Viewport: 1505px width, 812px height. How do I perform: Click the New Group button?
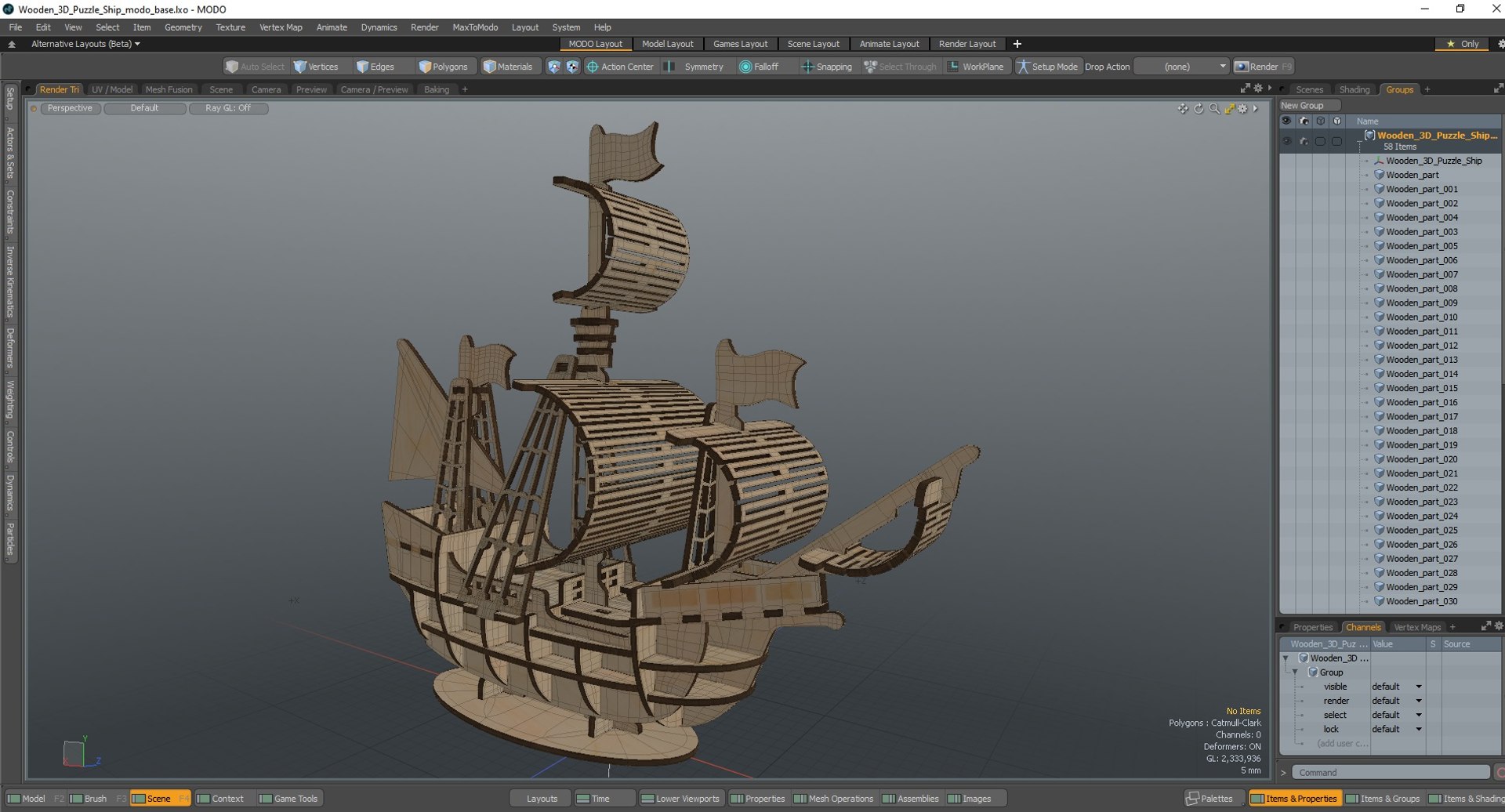[1309, 105]
